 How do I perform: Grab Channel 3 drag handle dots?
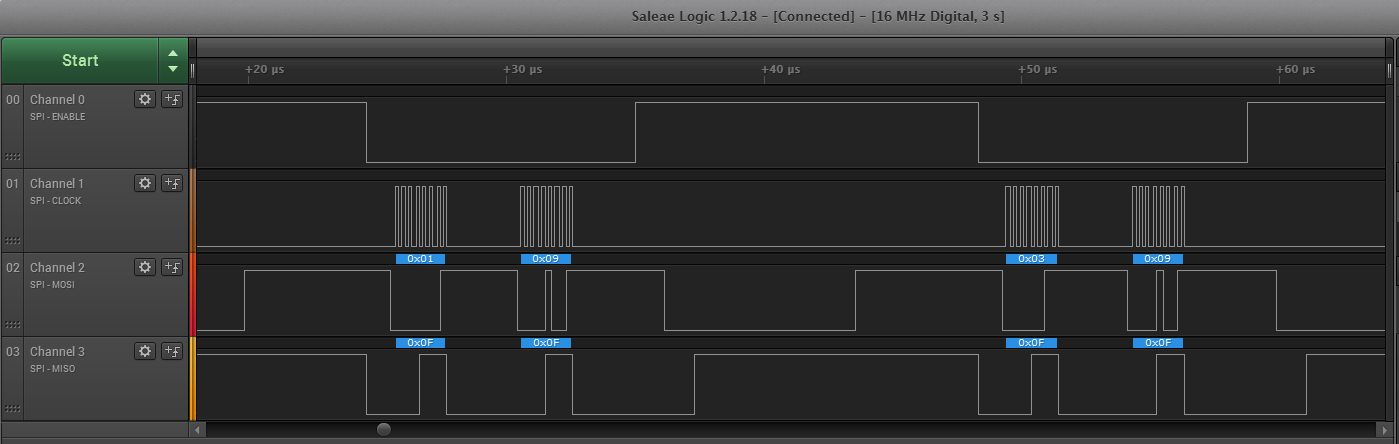coord(12,408)
